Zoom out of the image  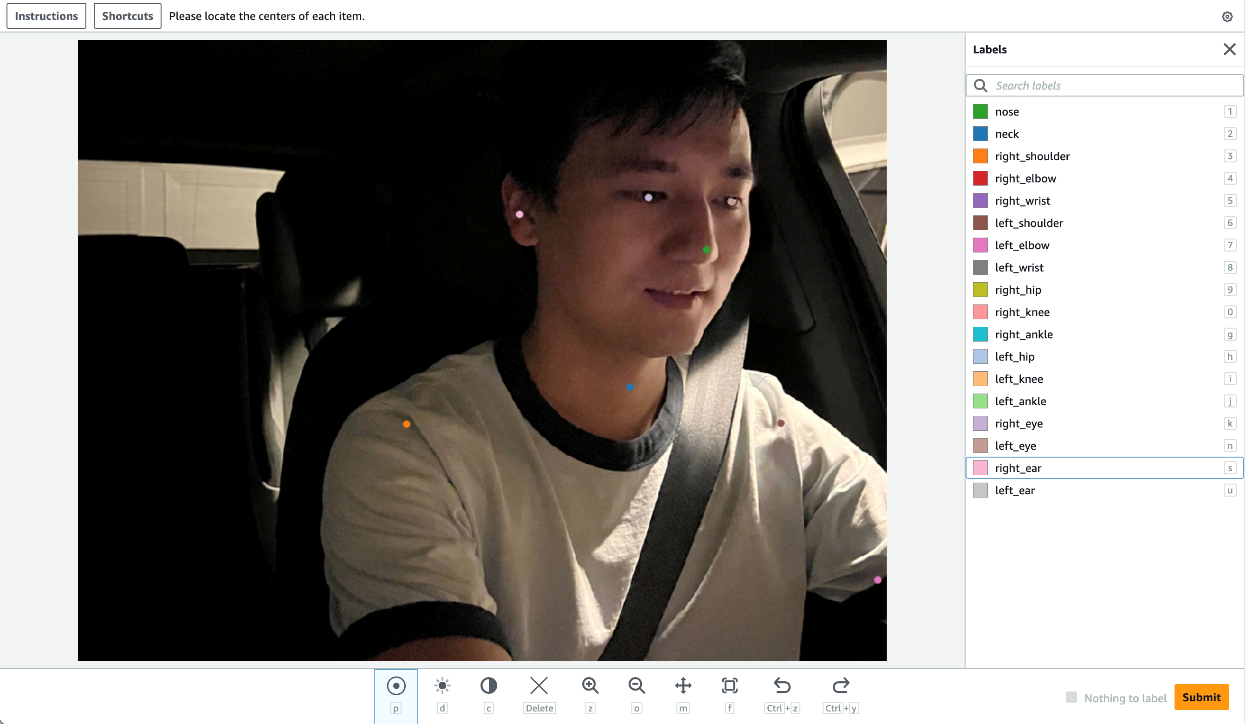click(x=637, y=686)
